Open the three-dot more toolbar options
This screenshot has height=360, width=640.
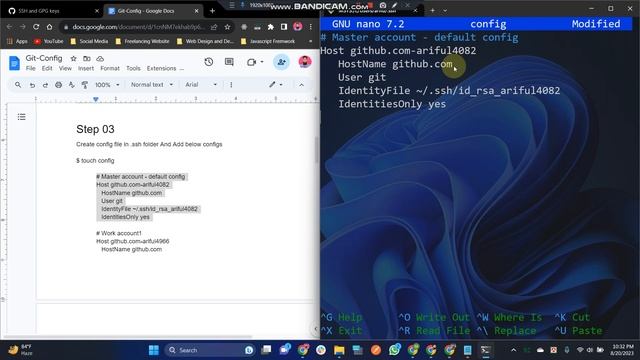(231, 85)
